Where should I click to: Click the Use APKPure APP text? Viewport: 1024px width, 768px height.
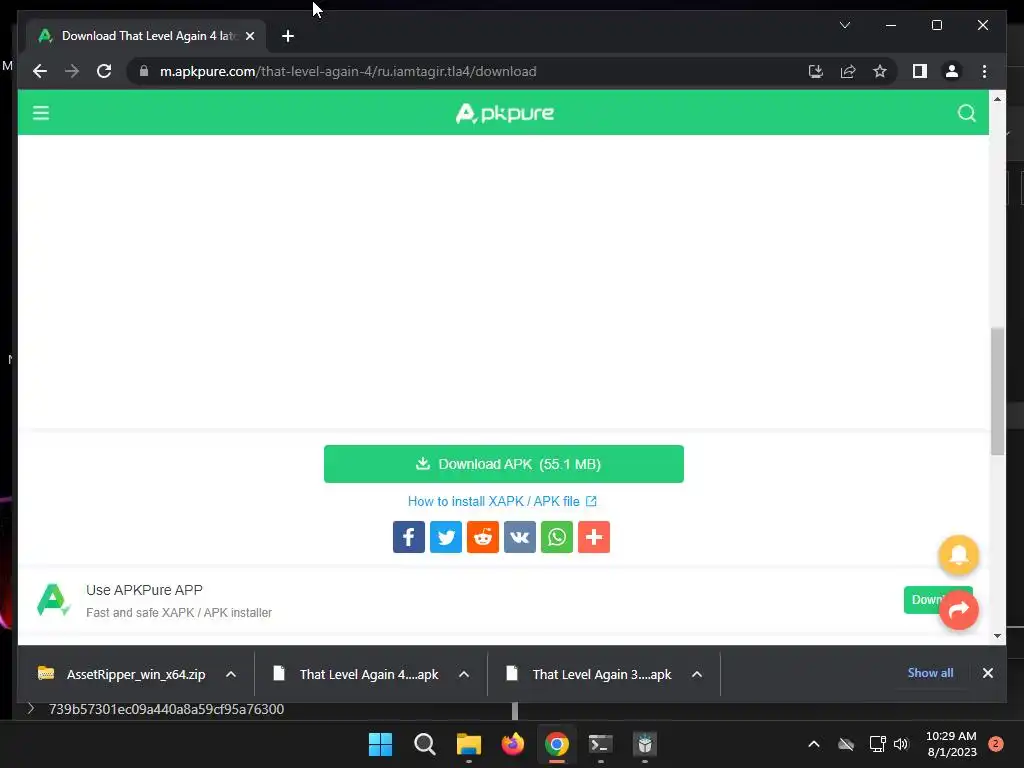144,590
